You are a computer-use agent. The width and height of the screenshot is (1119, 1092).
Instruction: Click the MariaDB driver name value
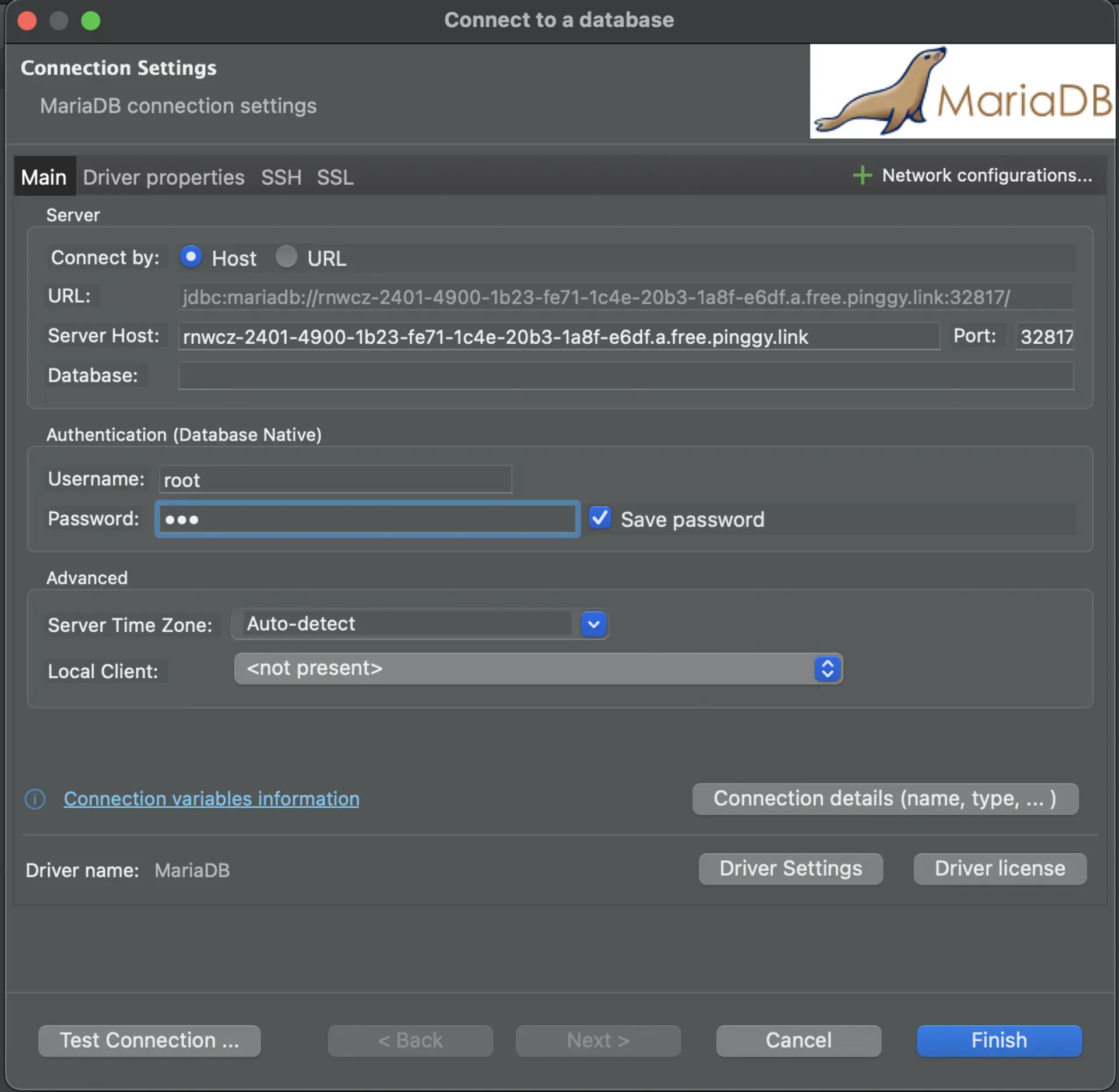tap(192, 871)
